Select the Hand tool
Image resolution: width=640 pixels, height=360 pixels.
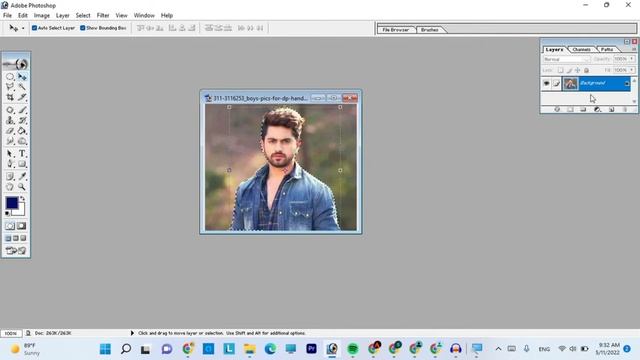10,187
